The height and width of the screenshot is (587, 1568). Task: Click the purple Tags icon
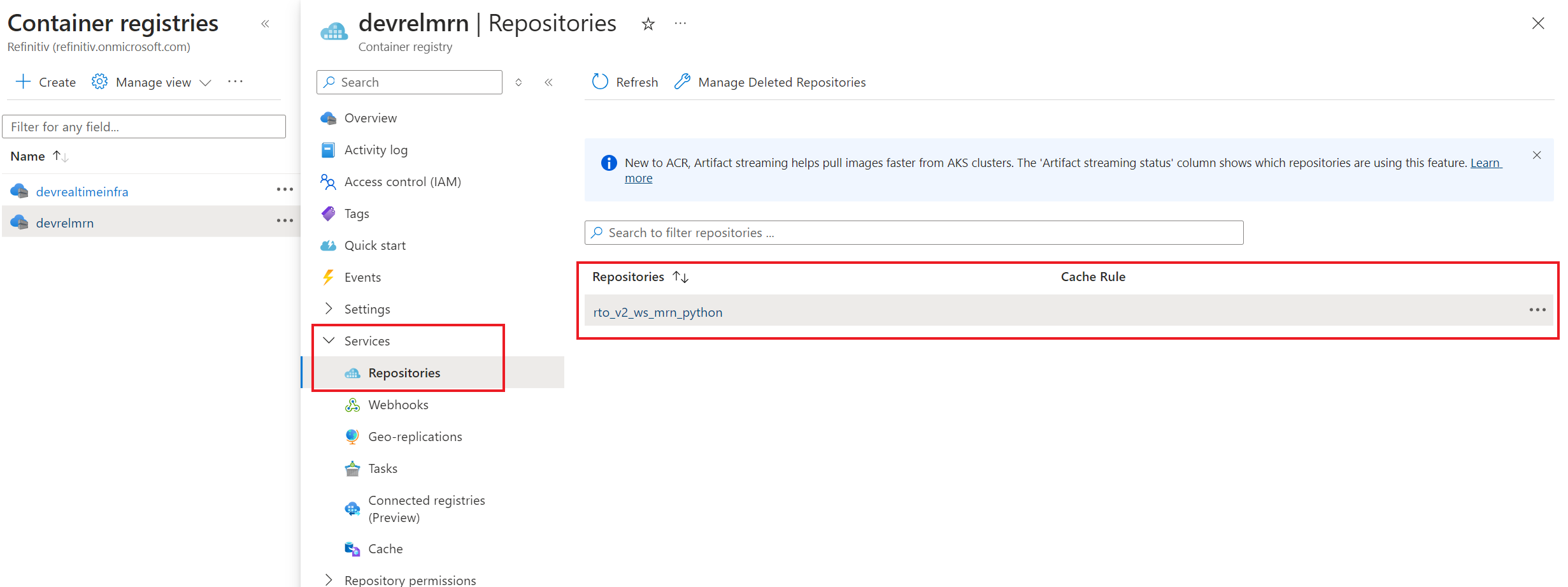tap(328, 214)
